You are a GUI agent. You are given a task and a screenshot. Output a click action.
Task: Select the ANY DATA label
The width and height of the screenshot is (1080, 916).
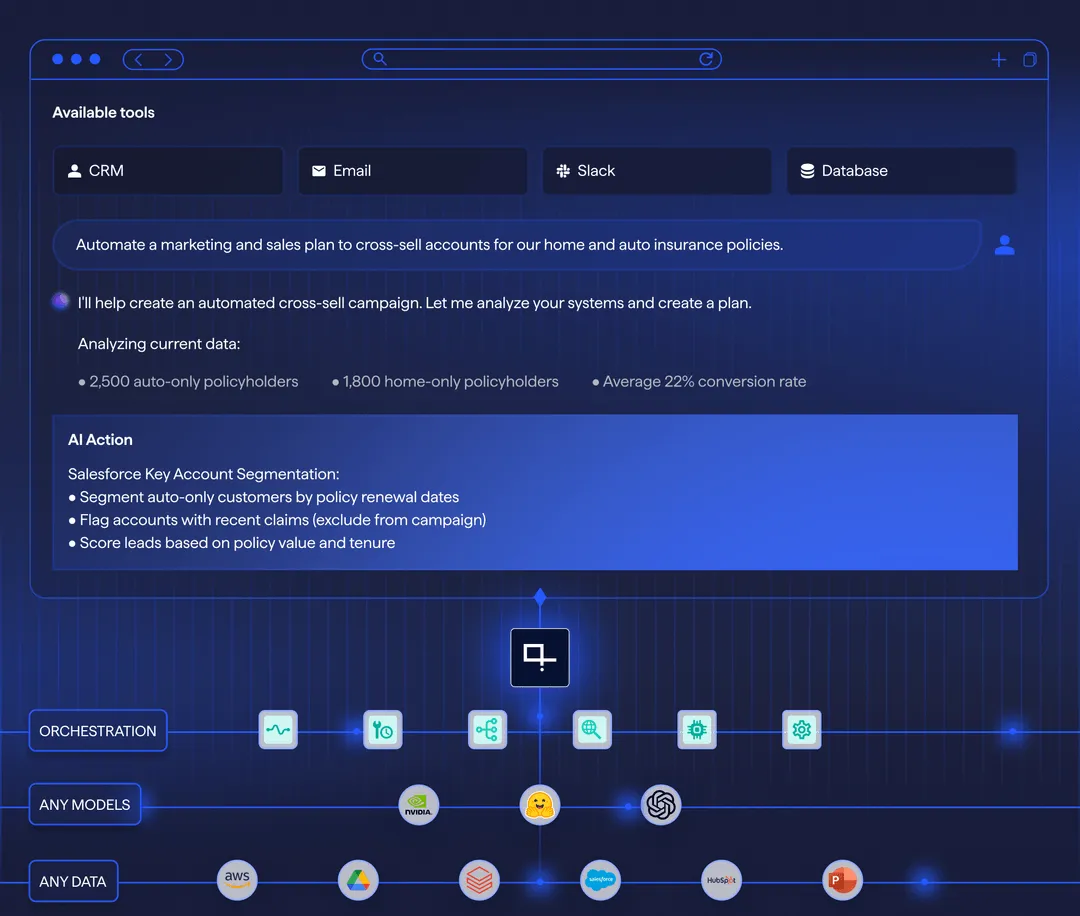point(73,882)
